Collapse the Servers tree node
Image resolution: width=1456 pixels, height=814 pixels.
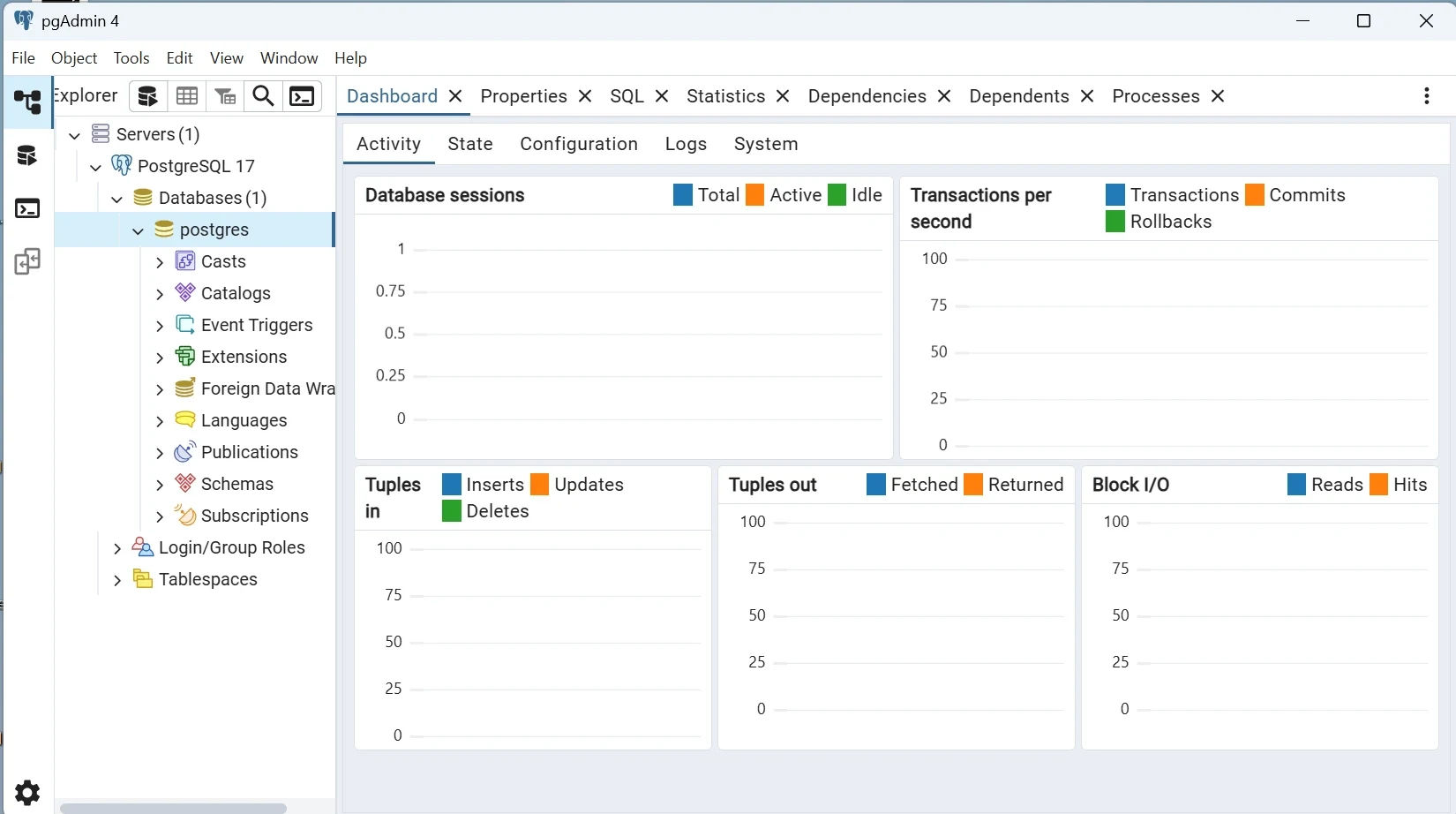point(75,135)
